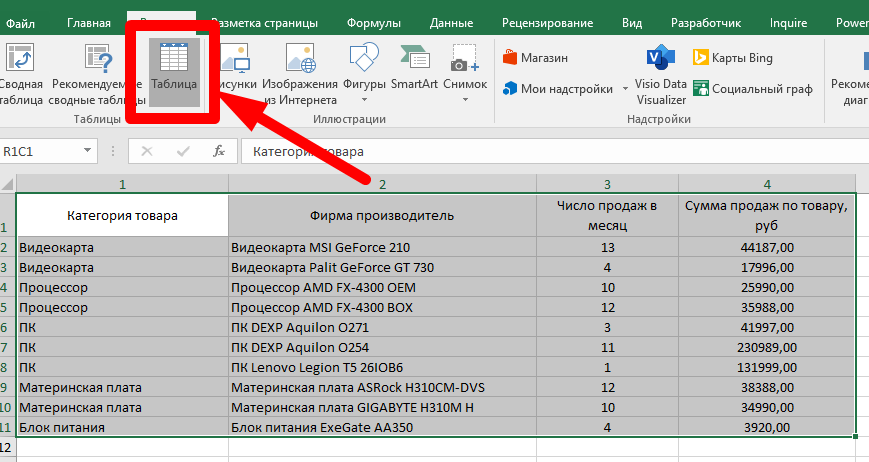Select cell Процессор AMD FX-4300 BOX
Image resolution: width=869 pixels, height=462 pixels.
(x=382, y=307)
